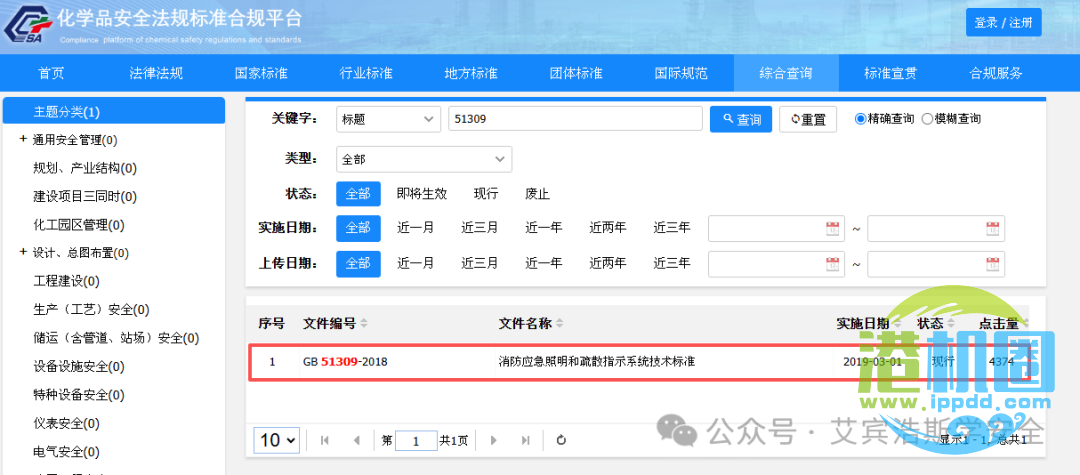This screenshot has height=475, width=1080.
Task: Open 国家标准 navigation tab
Action: [x=261, y=73]
